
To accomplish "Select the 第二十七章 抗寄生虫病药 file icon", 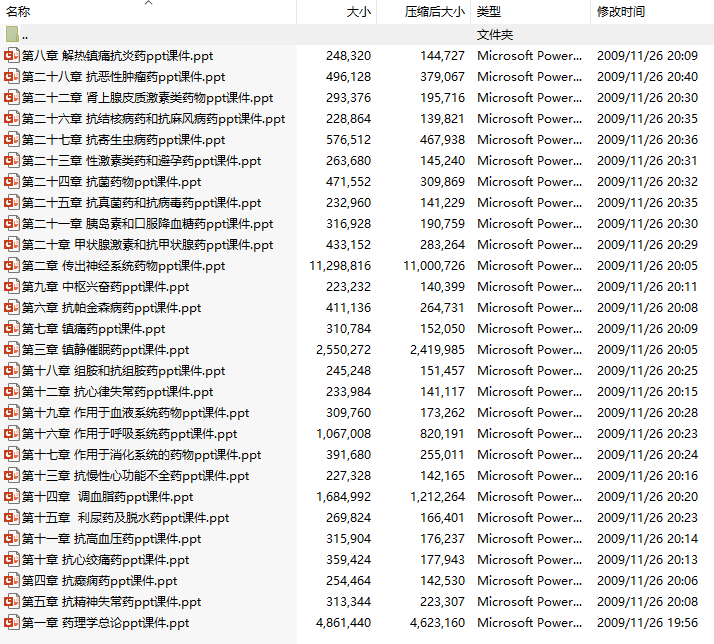I will (x=12, y=139).
